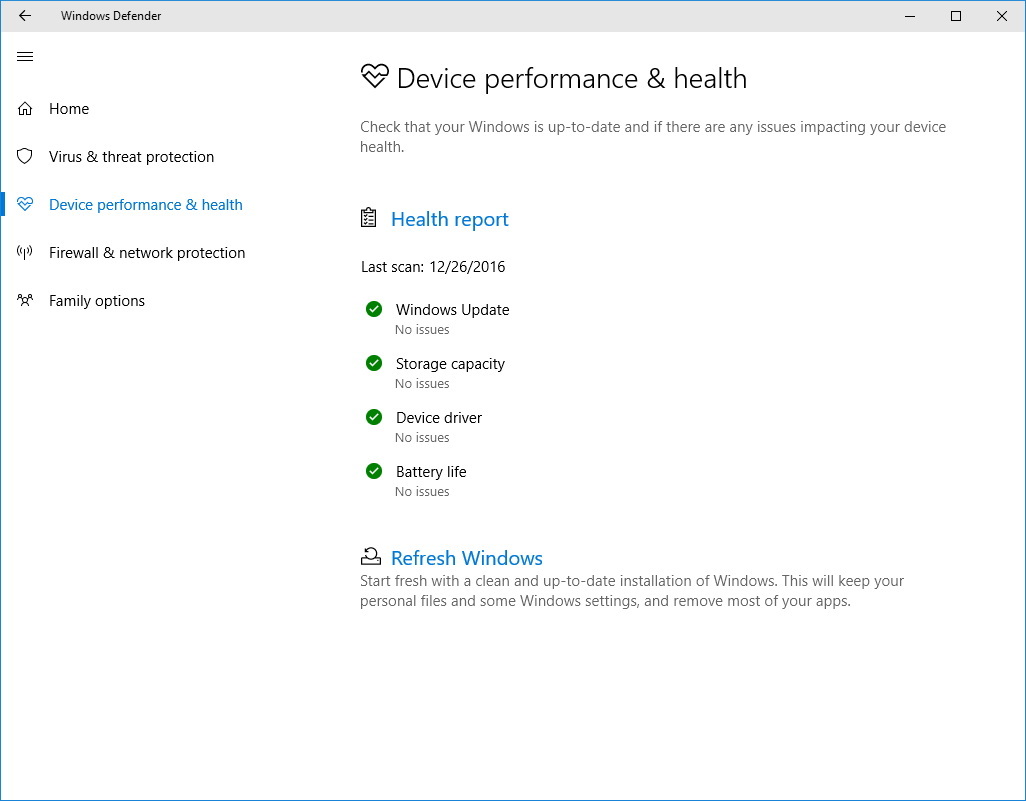1026x801 pixels.
Task: Open the Health report link
Action: coord(450,219)
